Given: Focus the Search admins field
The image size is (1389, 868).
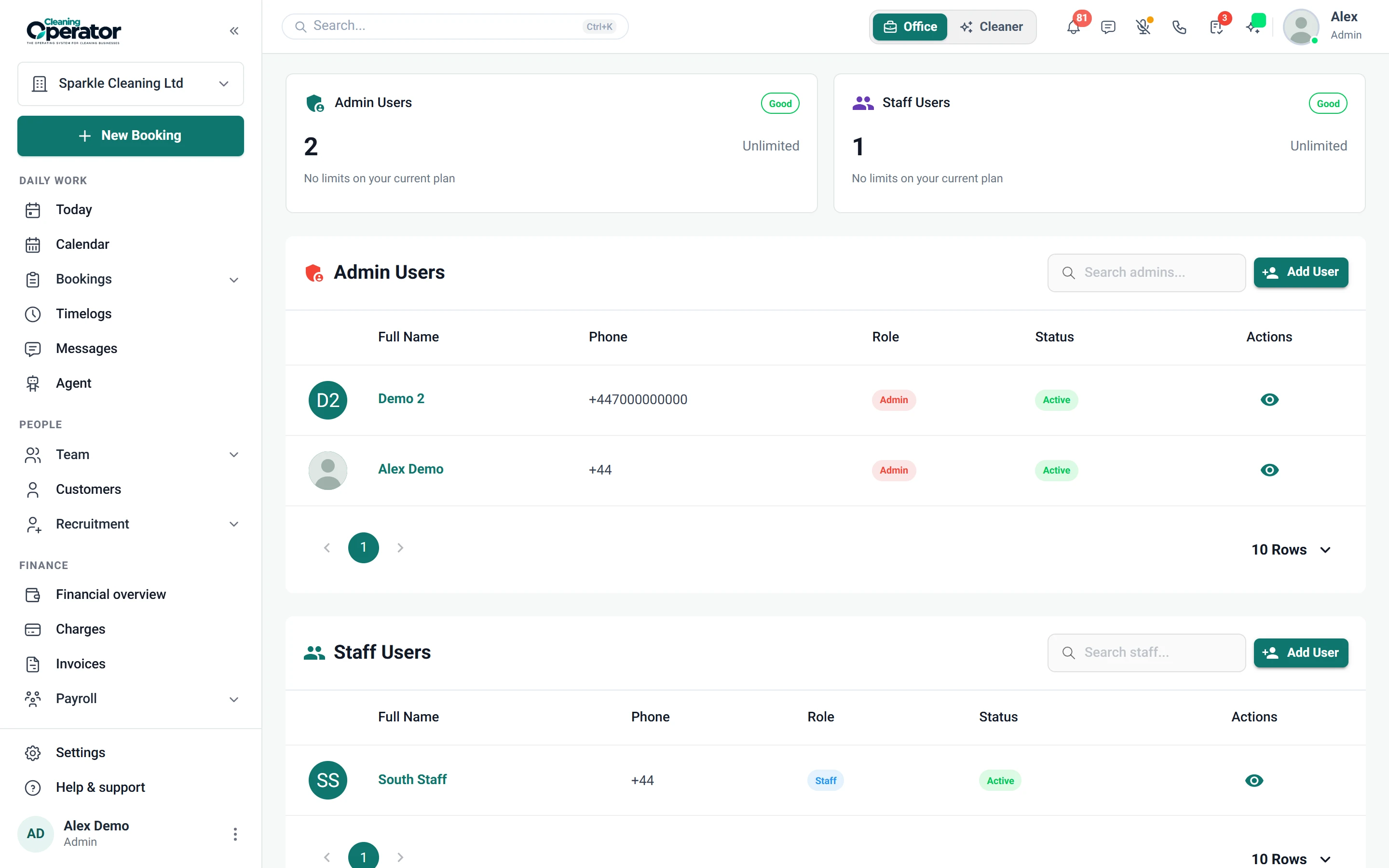Looking at the screenshot, I should tap(1146, 272).
